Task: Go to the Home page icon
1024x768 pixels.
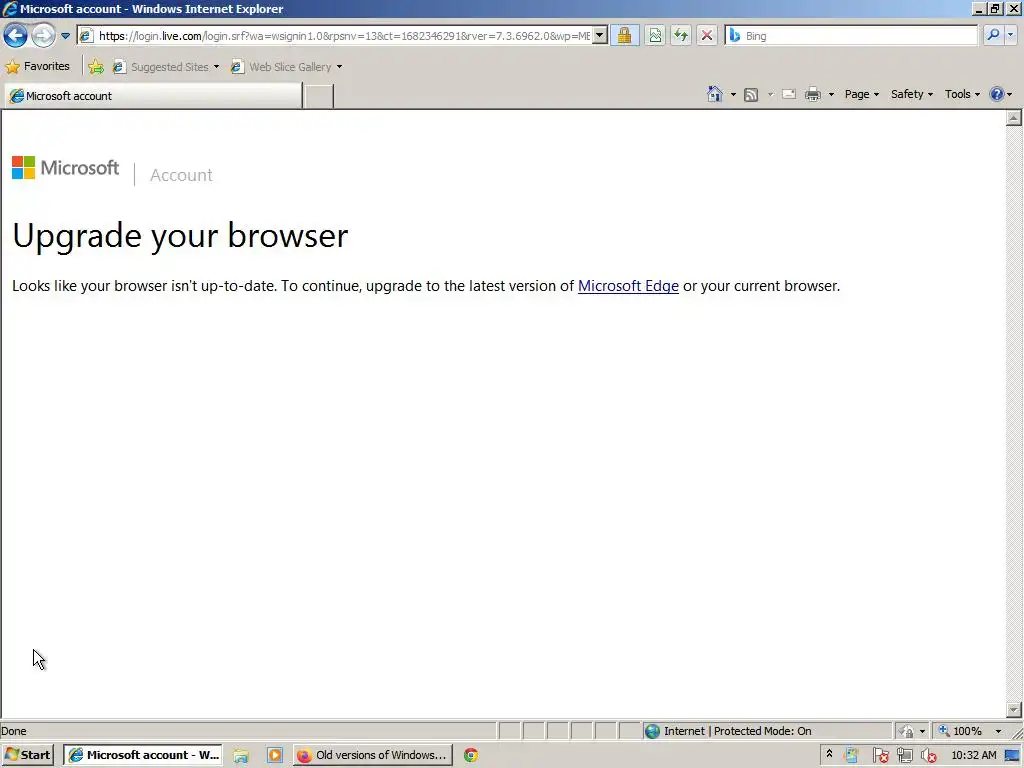Action: click(x=715, y=94)
